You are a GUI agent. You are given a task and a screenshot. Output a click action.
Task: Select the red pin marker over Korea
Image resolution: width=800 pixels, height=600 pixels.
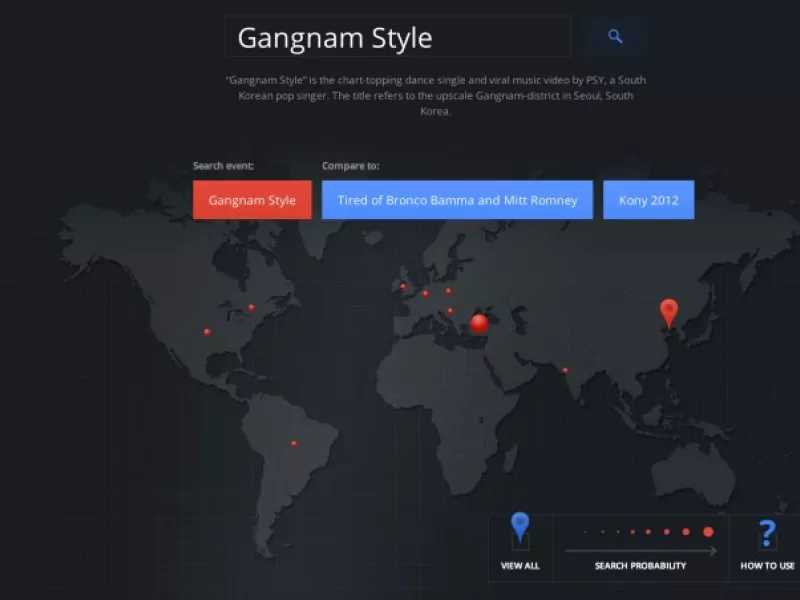(x=669, y=312)
